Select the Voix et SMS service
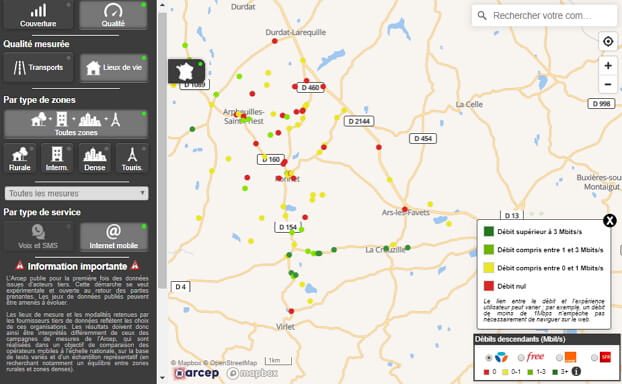622x384 pixels. (38, 237)
